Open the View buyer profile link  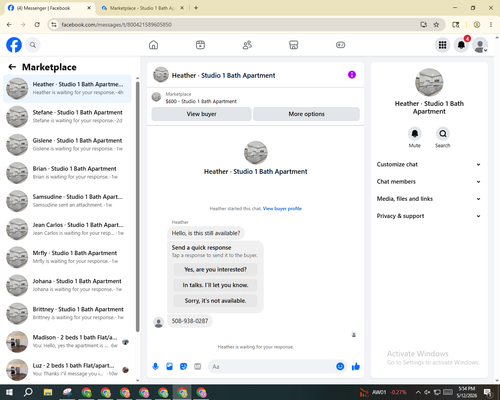(x=282, y=209)
